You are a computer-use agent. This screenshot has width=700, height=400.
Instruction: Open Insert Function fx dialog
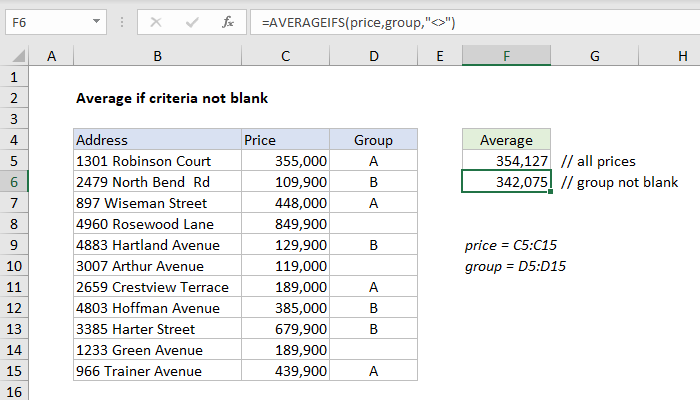tap(228, 21)
